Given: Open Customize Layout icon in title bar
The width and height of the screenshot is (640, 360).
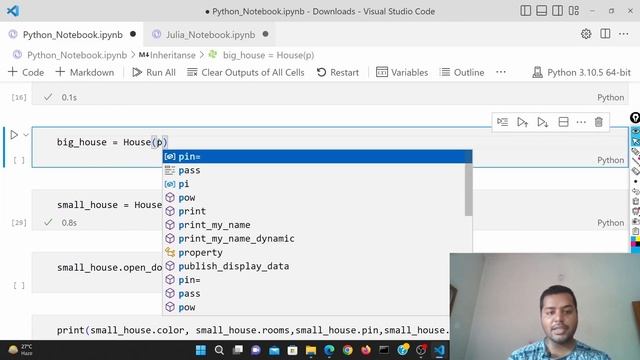Looking at the screenshot, I should [x=573, y=11].
